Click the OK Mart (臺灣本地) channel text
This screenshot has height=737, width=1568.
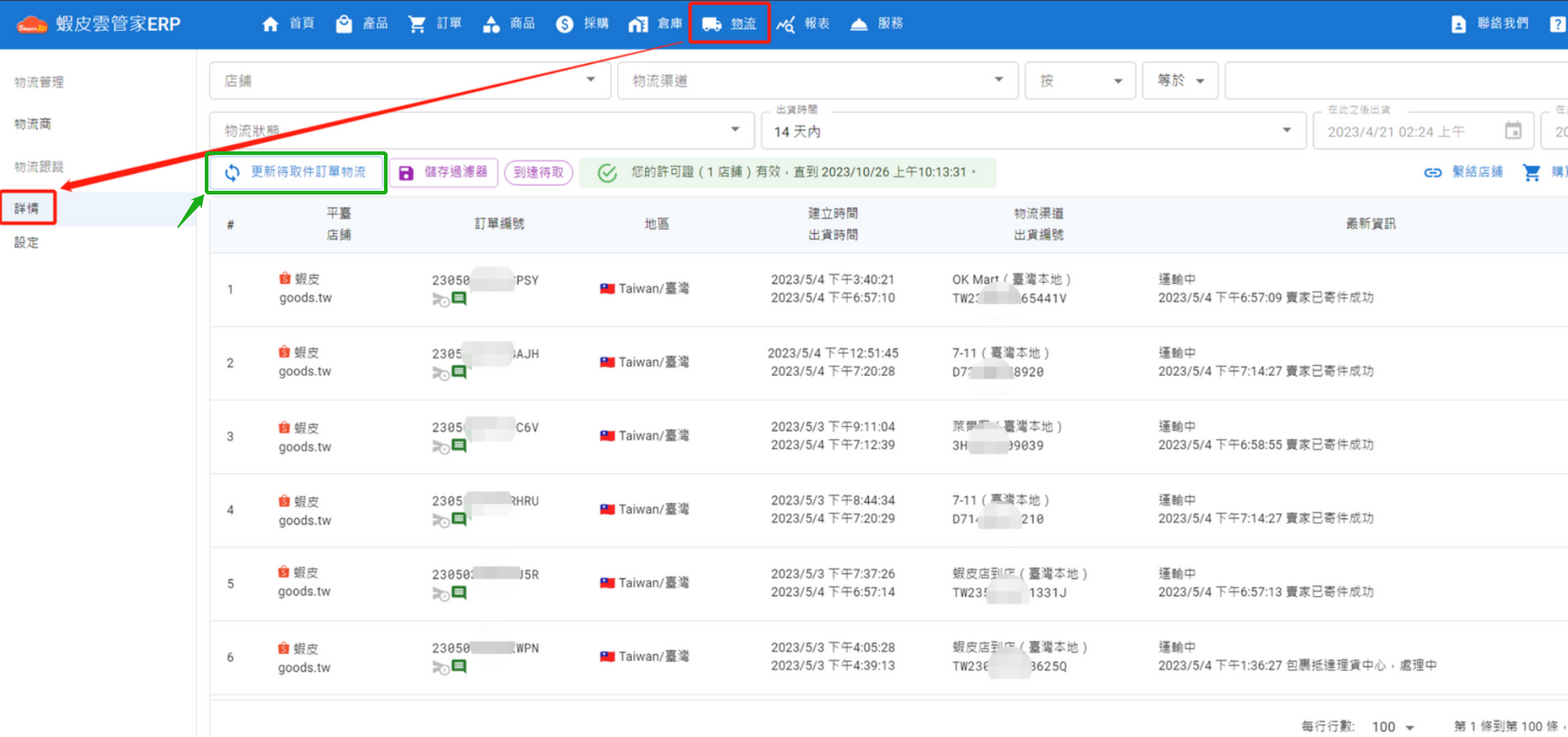pos(1011,279)
